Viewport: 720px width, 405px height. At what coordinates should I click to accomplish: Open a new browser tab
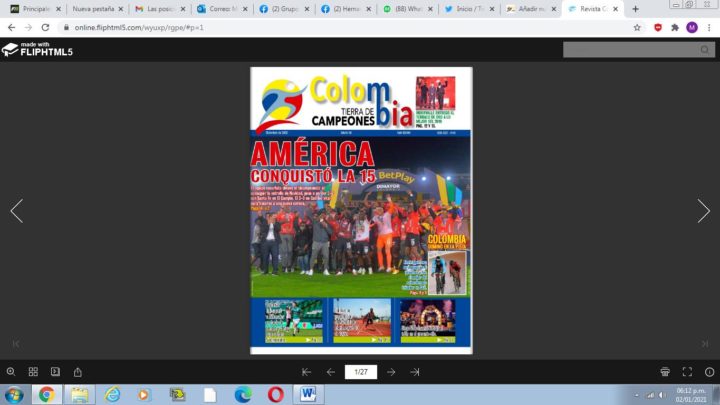pos(636,9)
